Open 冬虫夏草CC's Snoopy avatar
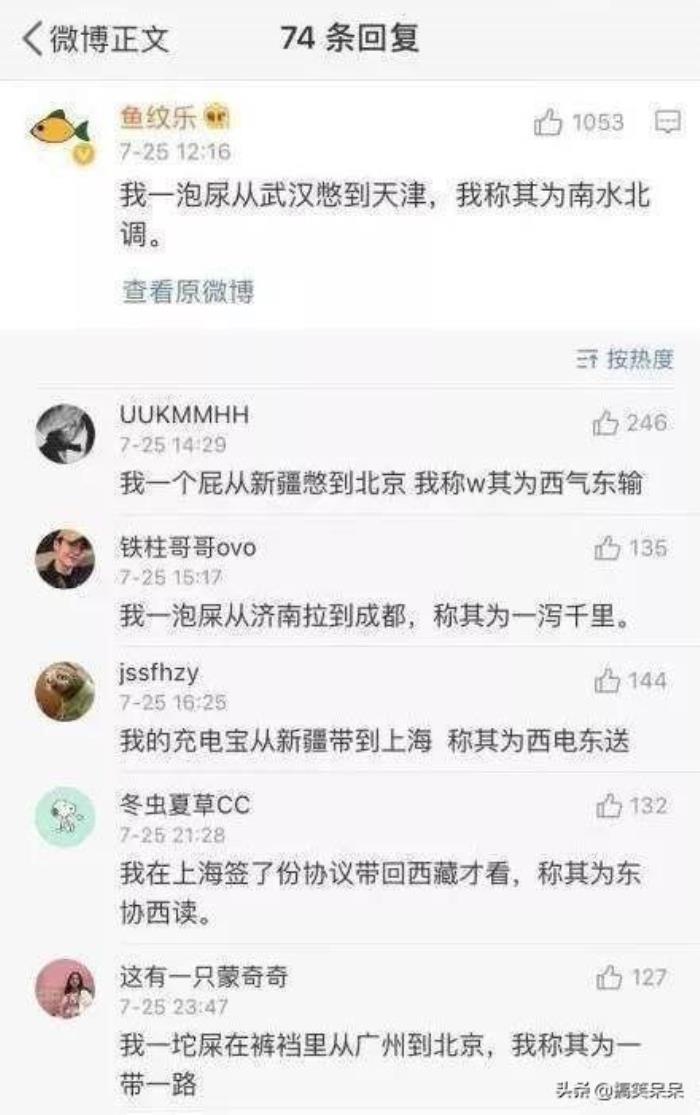The width and height of the screenshot is (700, 1115). coord(65,816)
